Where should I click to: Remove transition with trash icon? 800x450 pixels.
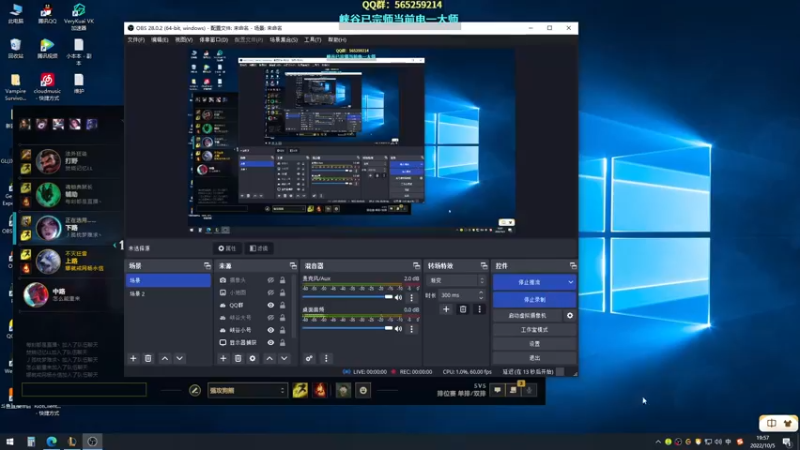pyautogui.click(x=463, y=309)
